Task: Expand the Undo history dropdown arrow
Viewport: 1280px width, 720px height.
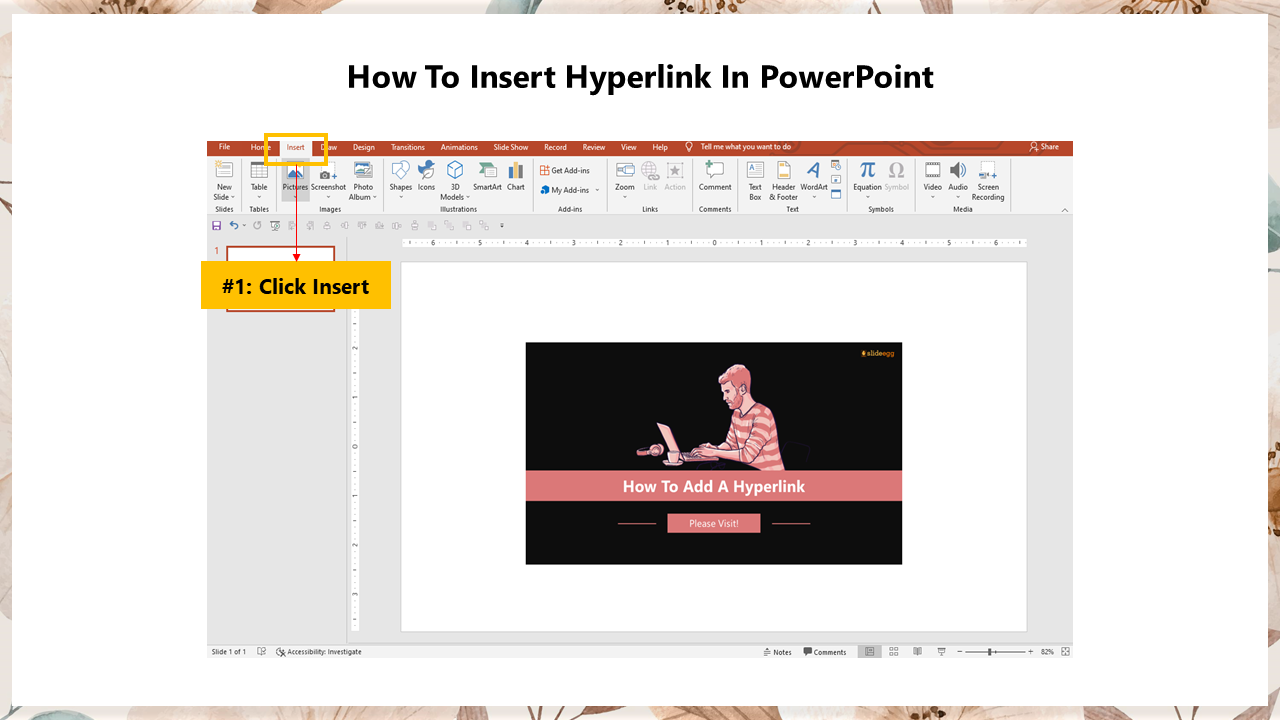Action: (243, 226)
